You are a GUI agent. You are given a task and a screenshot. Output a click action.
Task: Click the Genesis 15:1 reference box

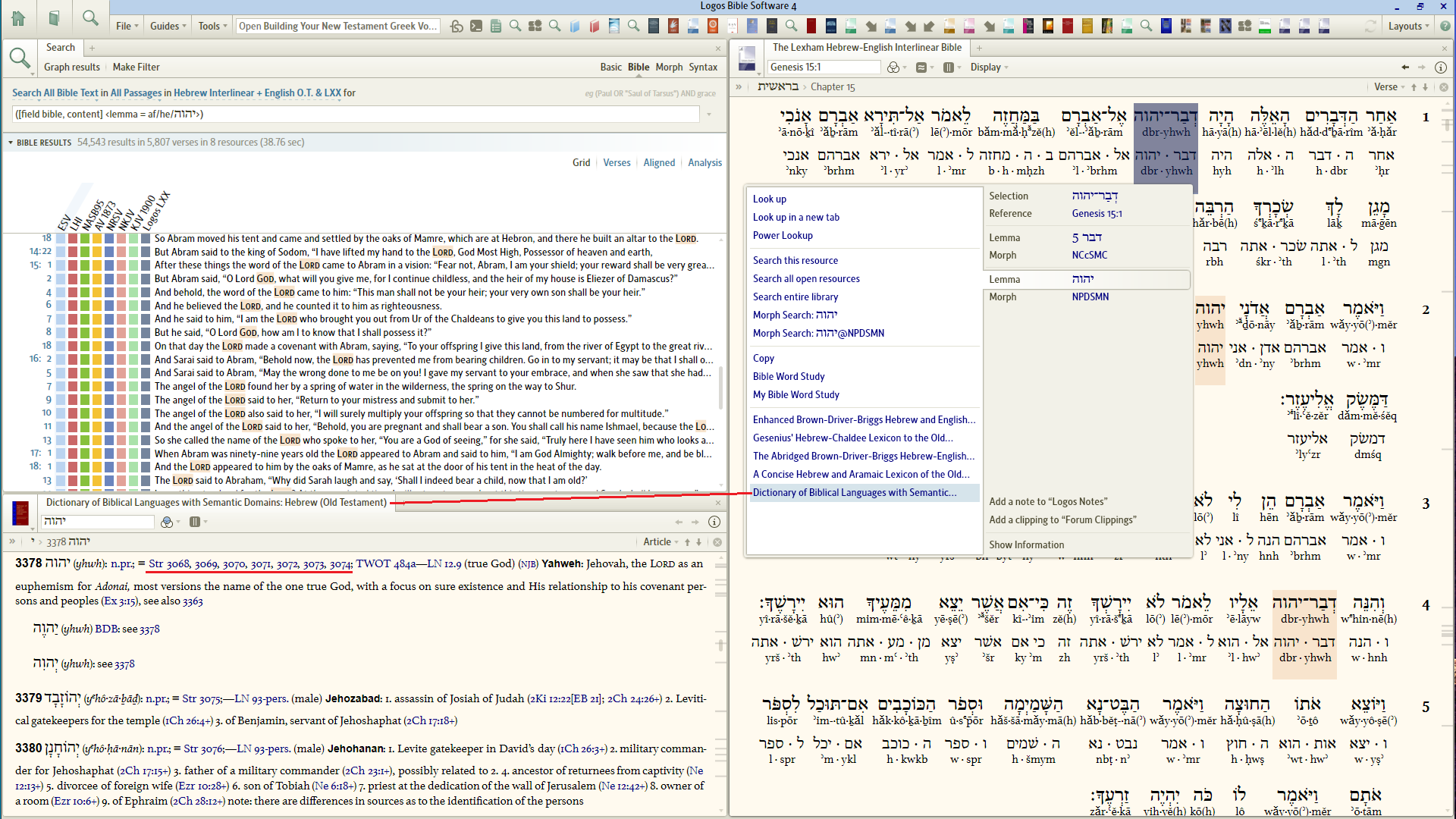pos(824,67)
